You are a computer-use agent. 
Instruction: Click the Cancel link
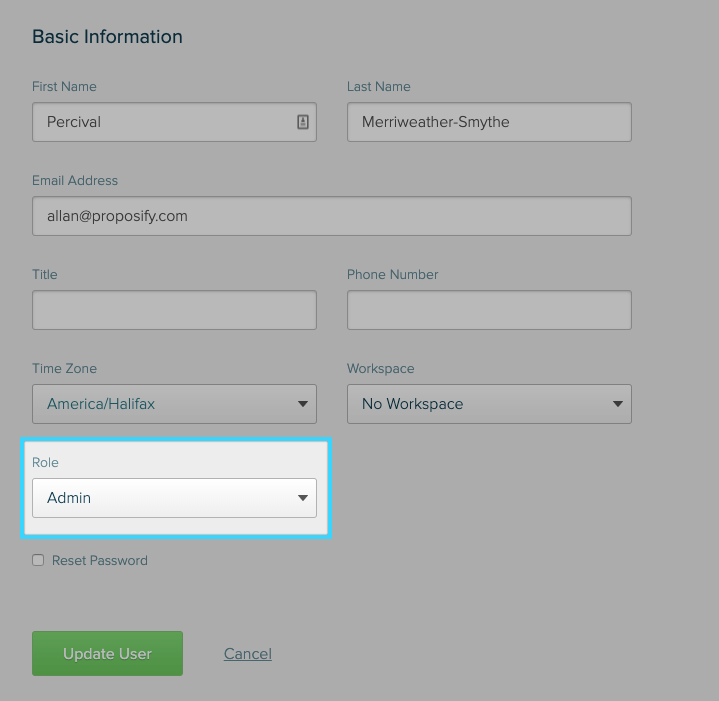tap(248, 654)
